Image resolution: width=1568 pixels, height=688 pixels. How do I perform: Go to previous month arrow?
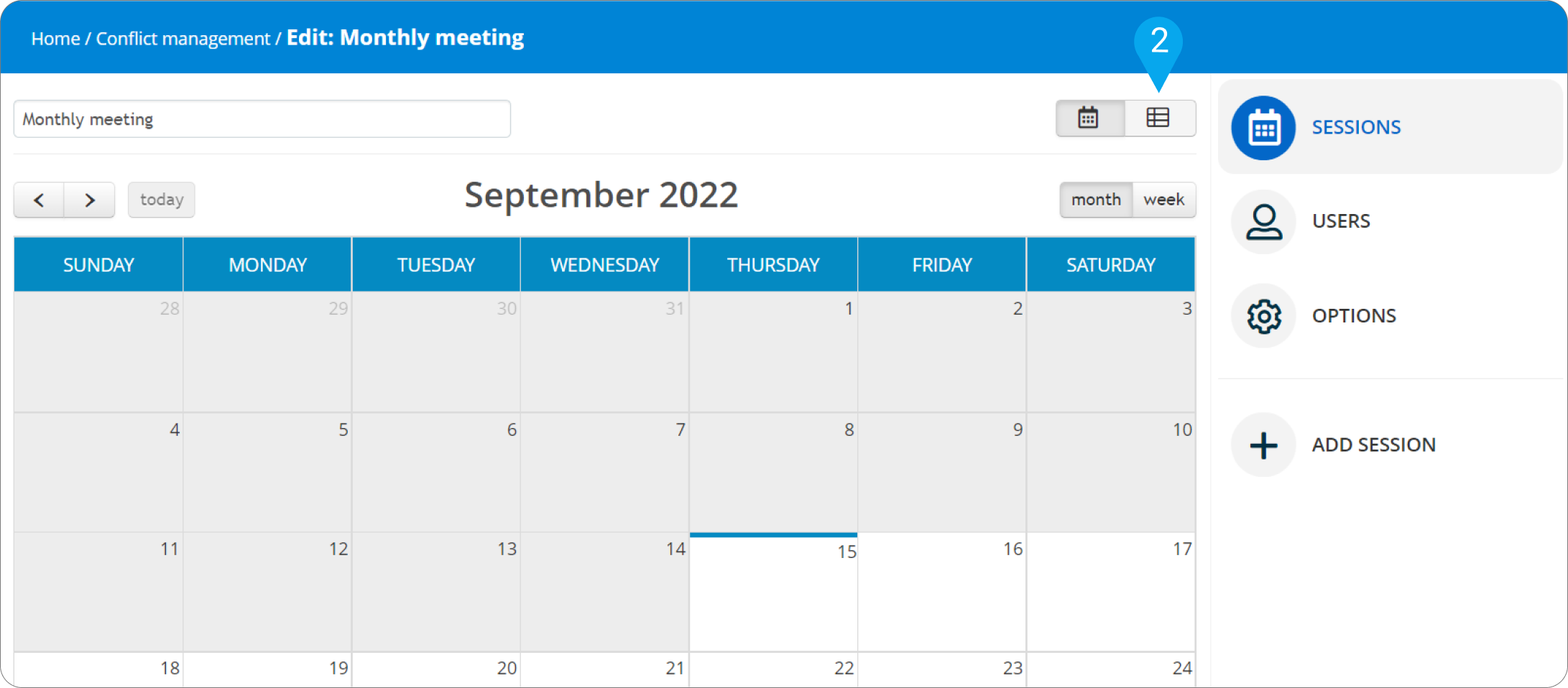(x=40, y=200)
